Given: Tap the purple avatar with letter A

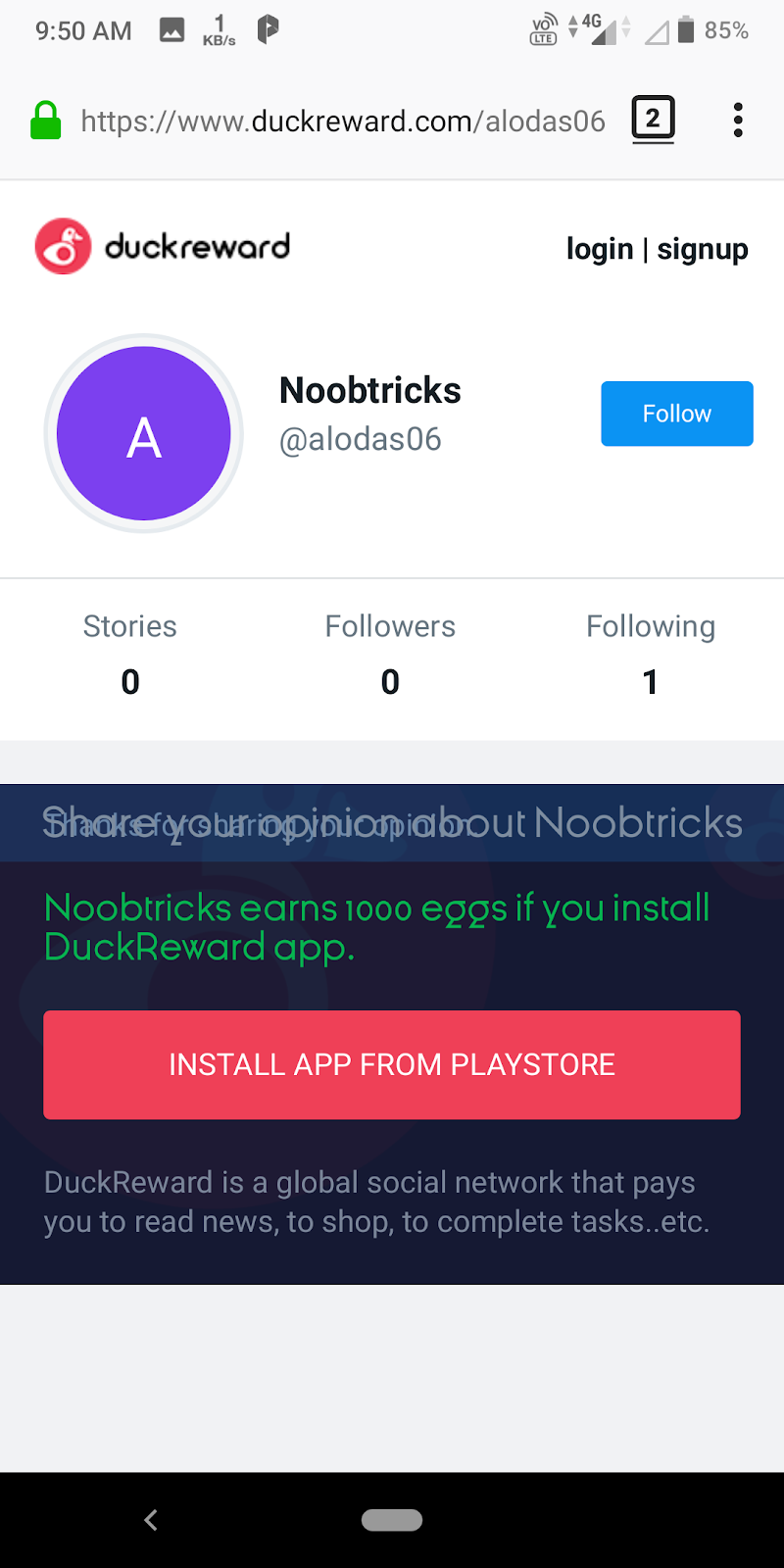Looking at the screenshot, I should 144,433.
